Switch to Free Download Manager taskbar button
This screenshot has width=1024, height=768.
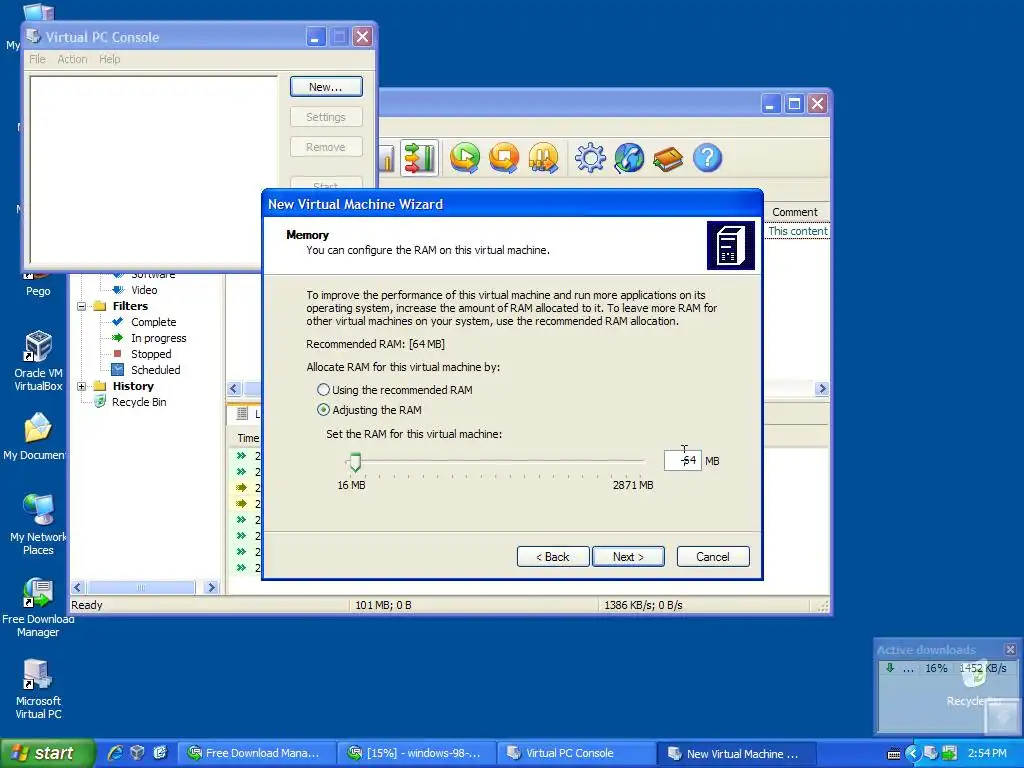coord(259,753)
